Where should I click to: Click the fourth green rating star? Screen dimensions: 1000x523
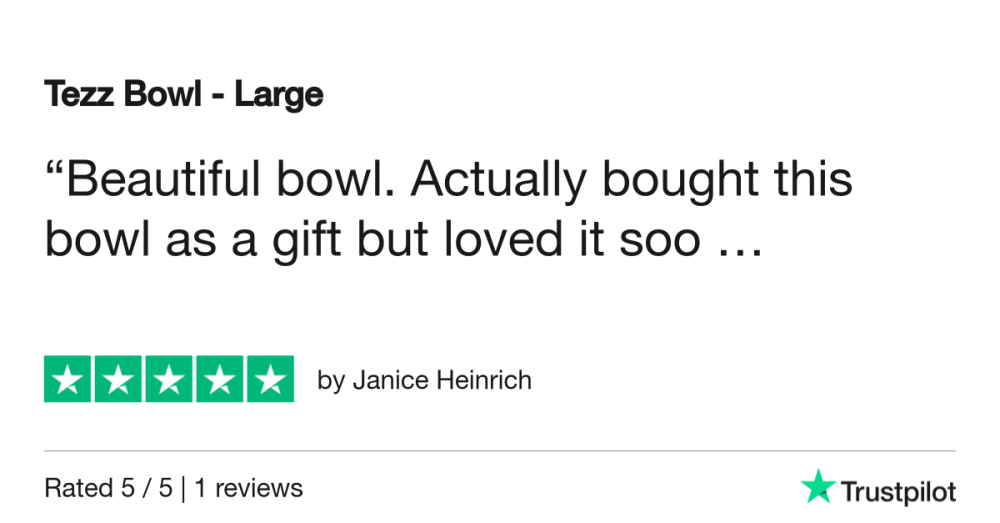(x=219, y=379)
